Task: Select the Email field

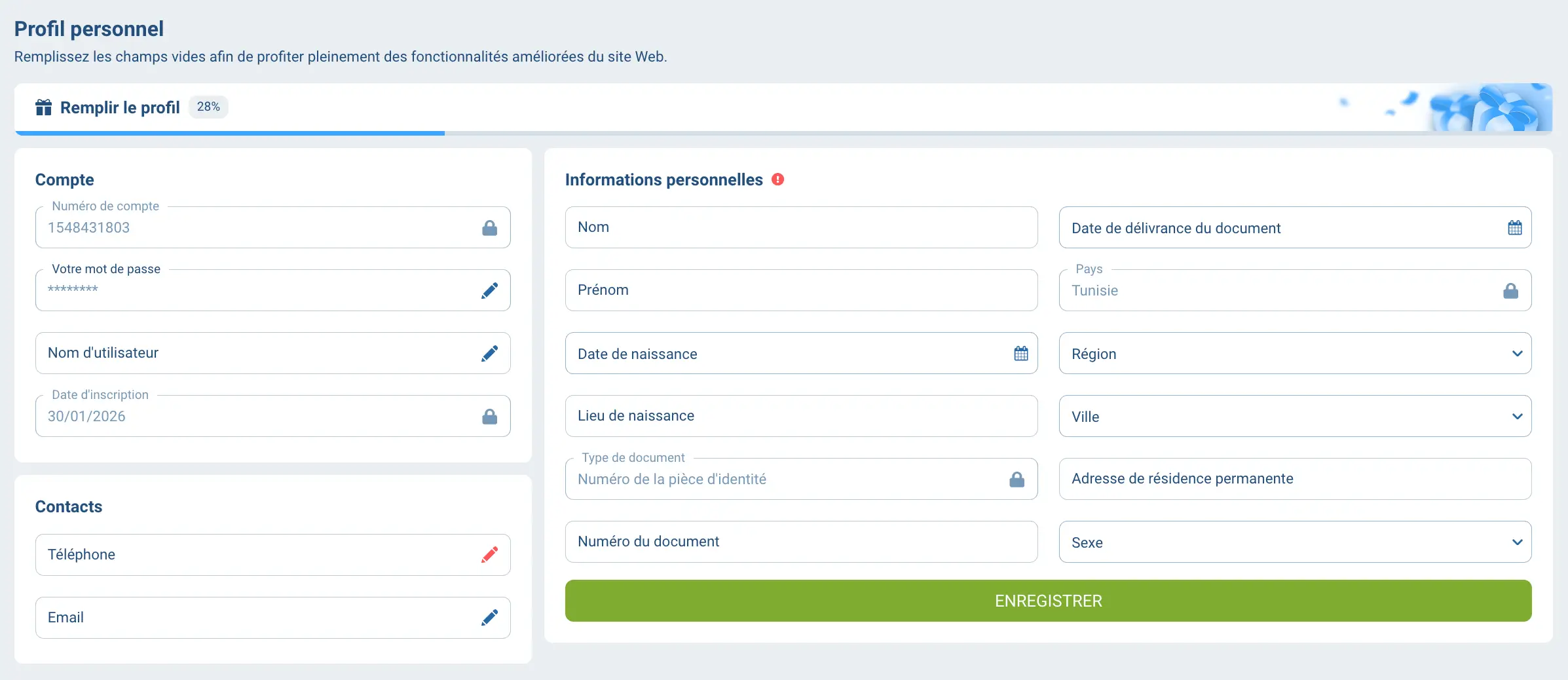Action: coord(272,618)
